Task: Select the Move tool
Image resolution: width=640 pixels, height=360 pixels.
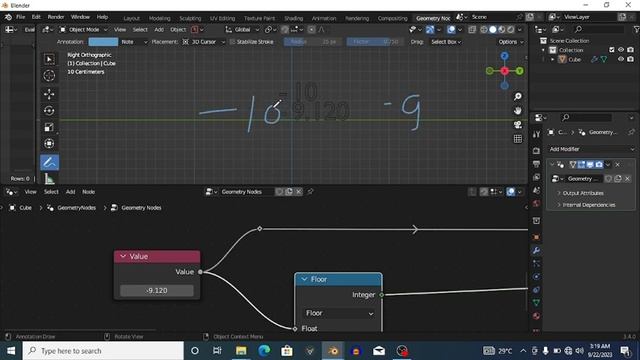Action: click(x=49, y=94)
